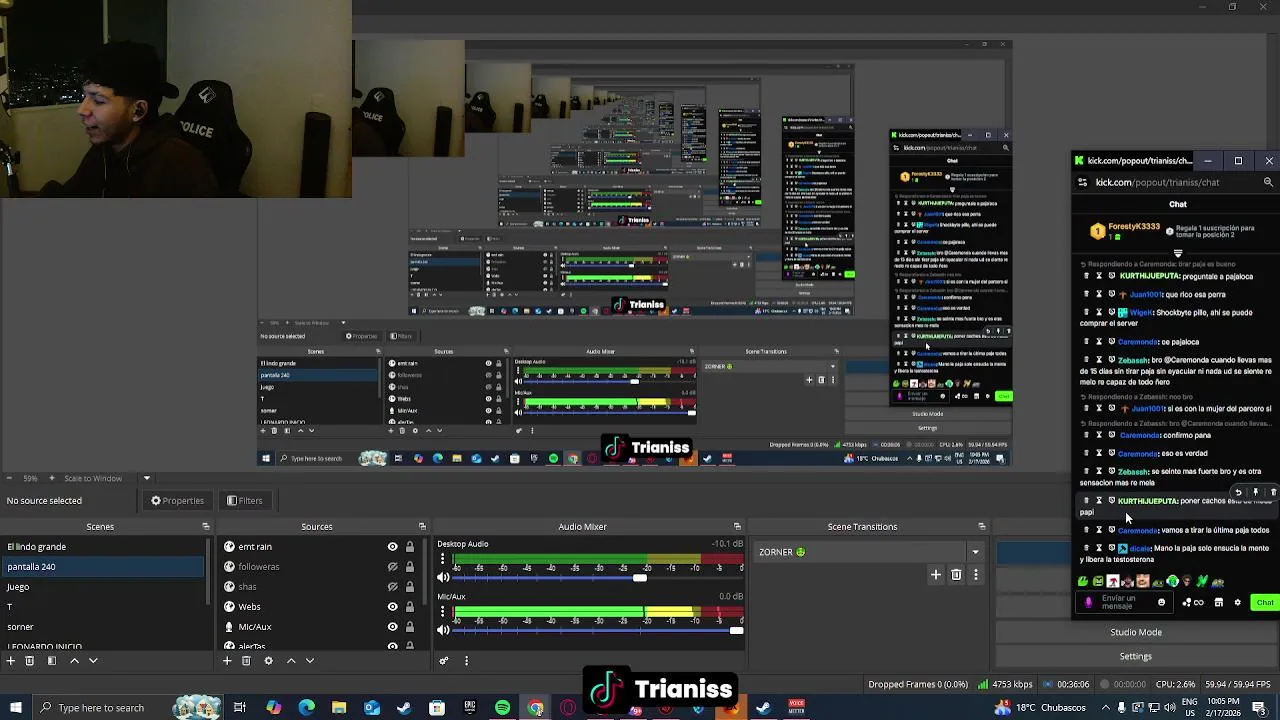This screenshot has height=720, width=1280.
Task: Reply to KURTHIJUEPUTA poner cachos message
Action: point(1238,492)
